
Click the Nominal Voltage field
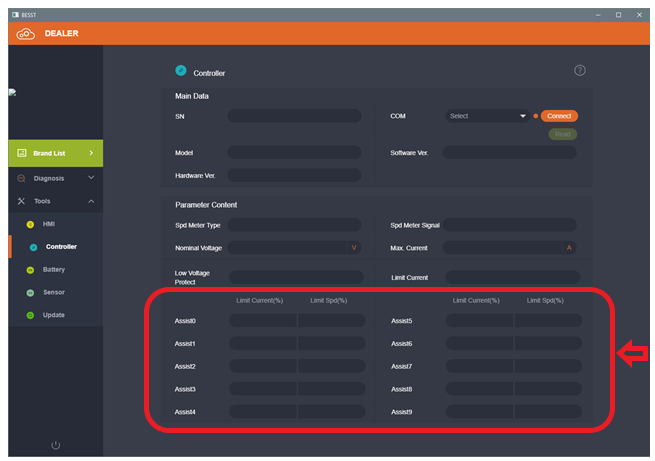pos(294,248)
